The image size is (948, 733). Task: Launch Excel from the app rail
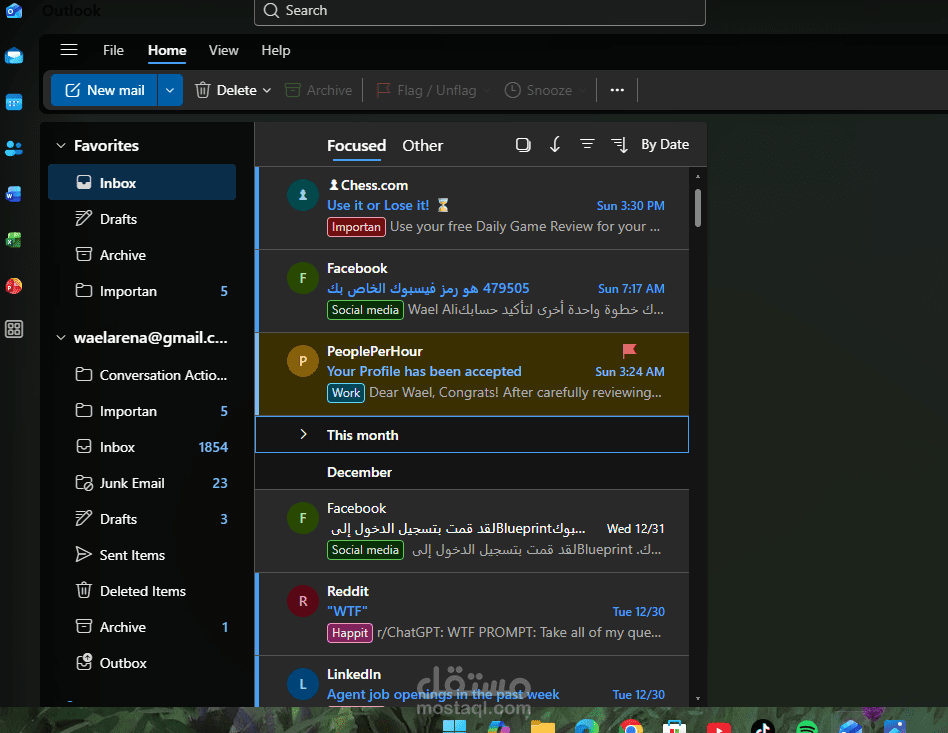pyautogui.click(x=14, y=240)
